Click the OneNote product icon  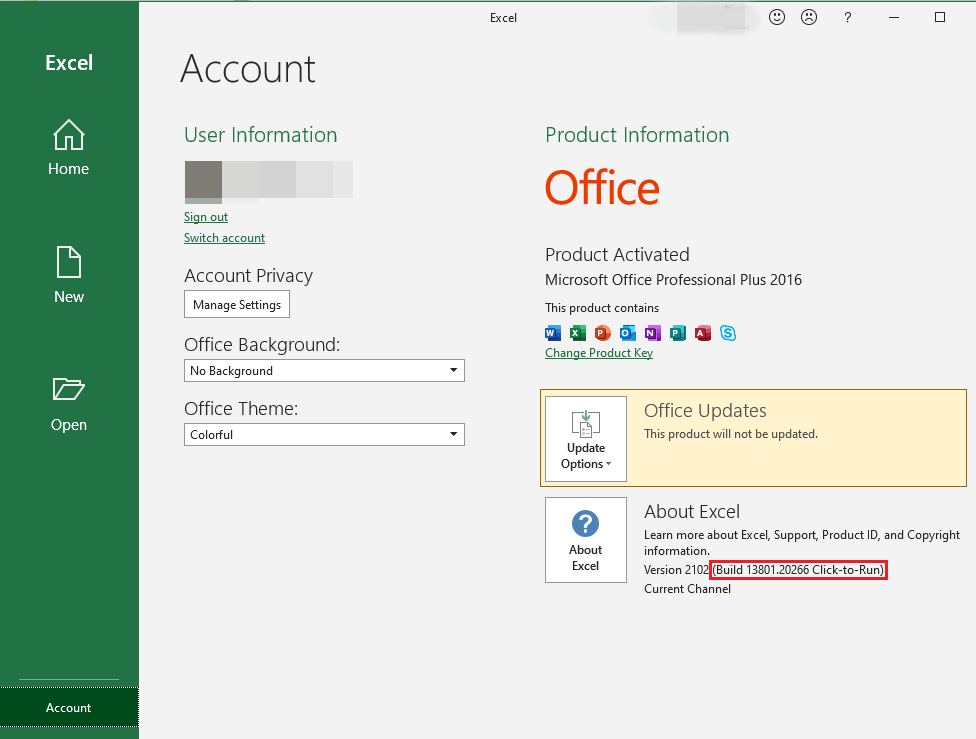tap(652, 333)
